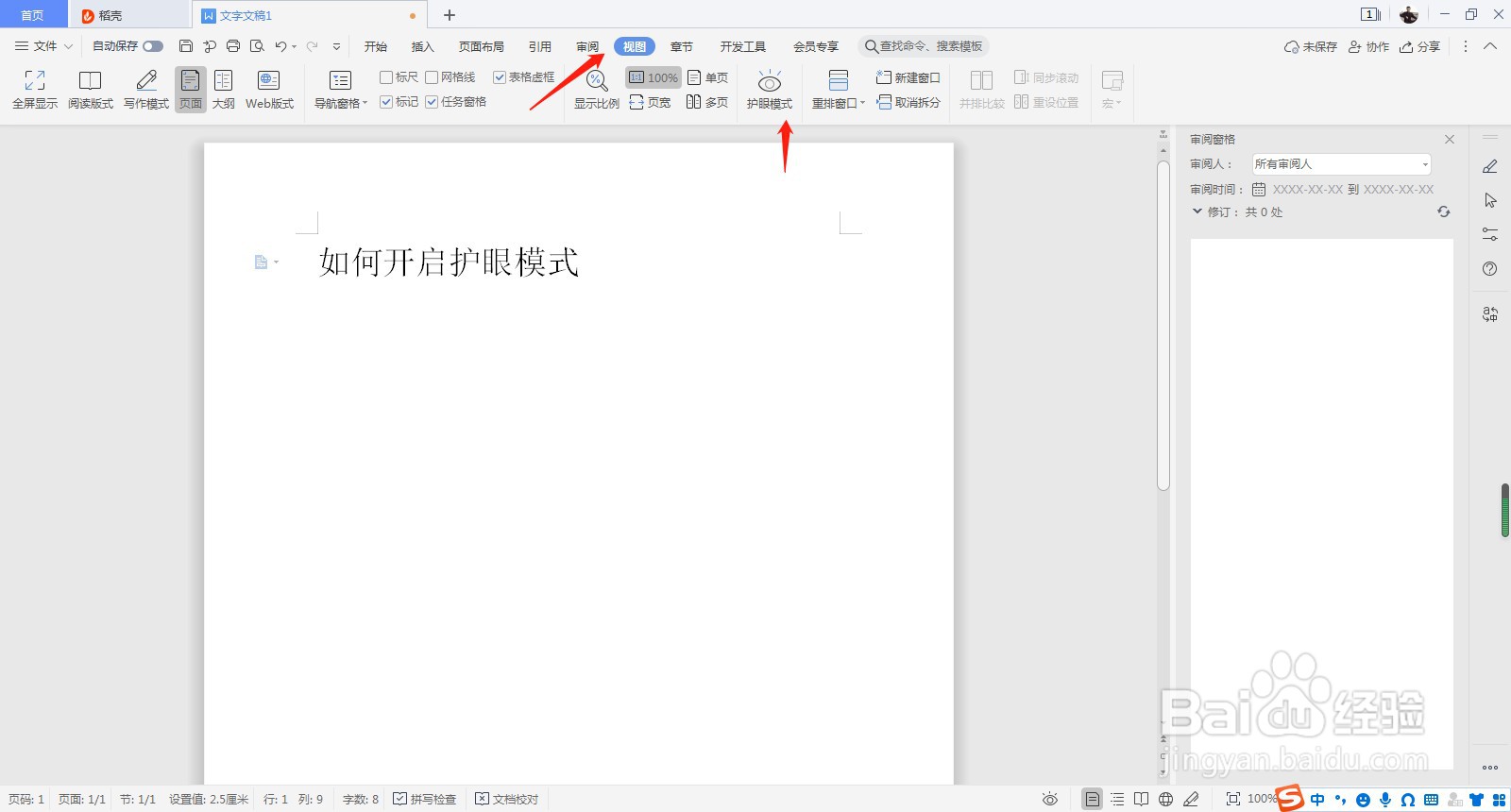Open the References ribbon tab

pos(540,46)
